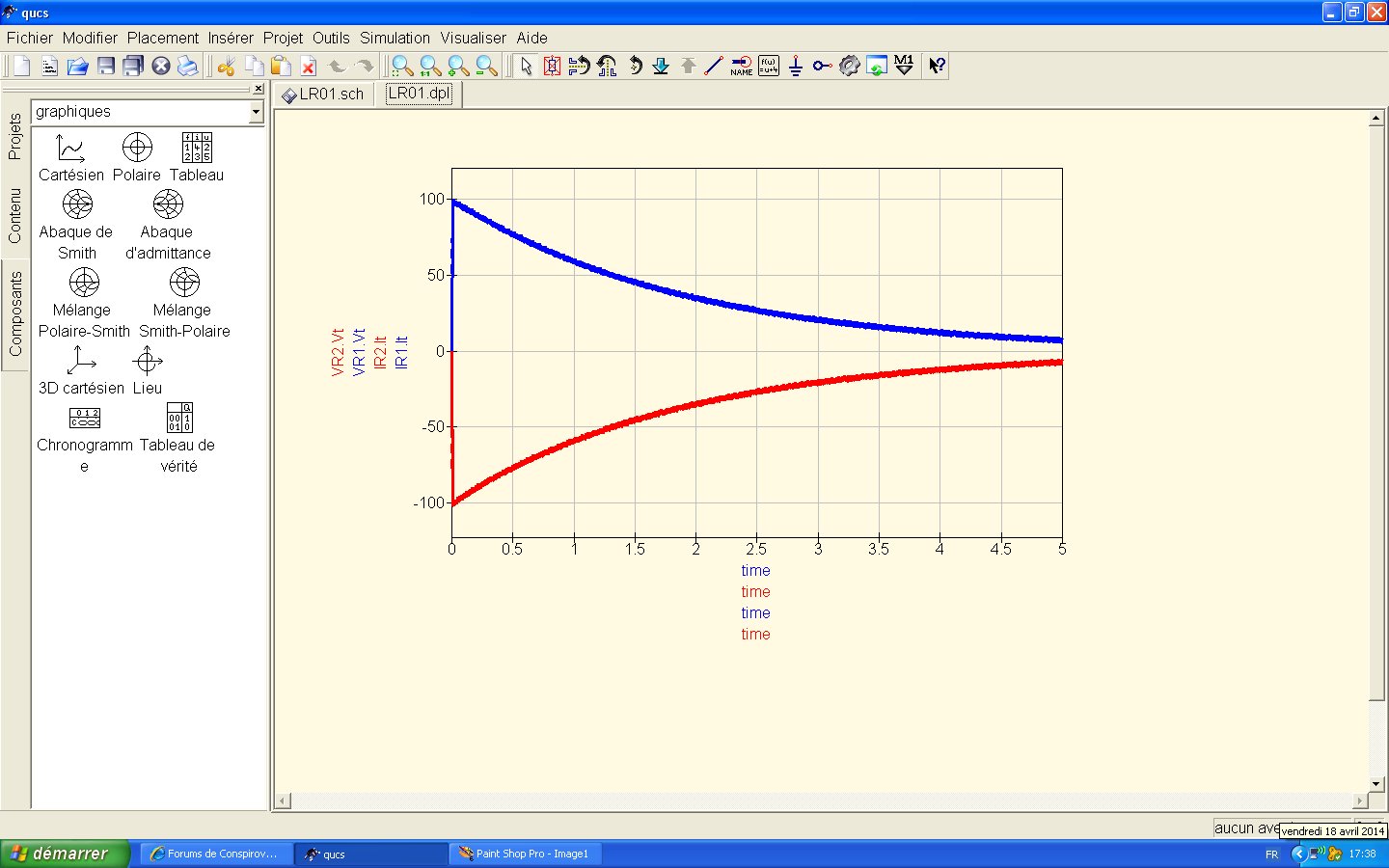Switch to the LR01.dpl tab

pyautogui.click(x=420, y=94)
